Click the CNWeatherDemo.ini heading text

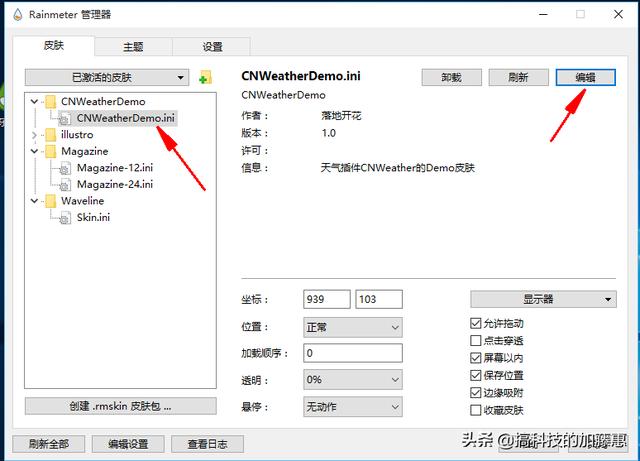[x=301, y=76]
